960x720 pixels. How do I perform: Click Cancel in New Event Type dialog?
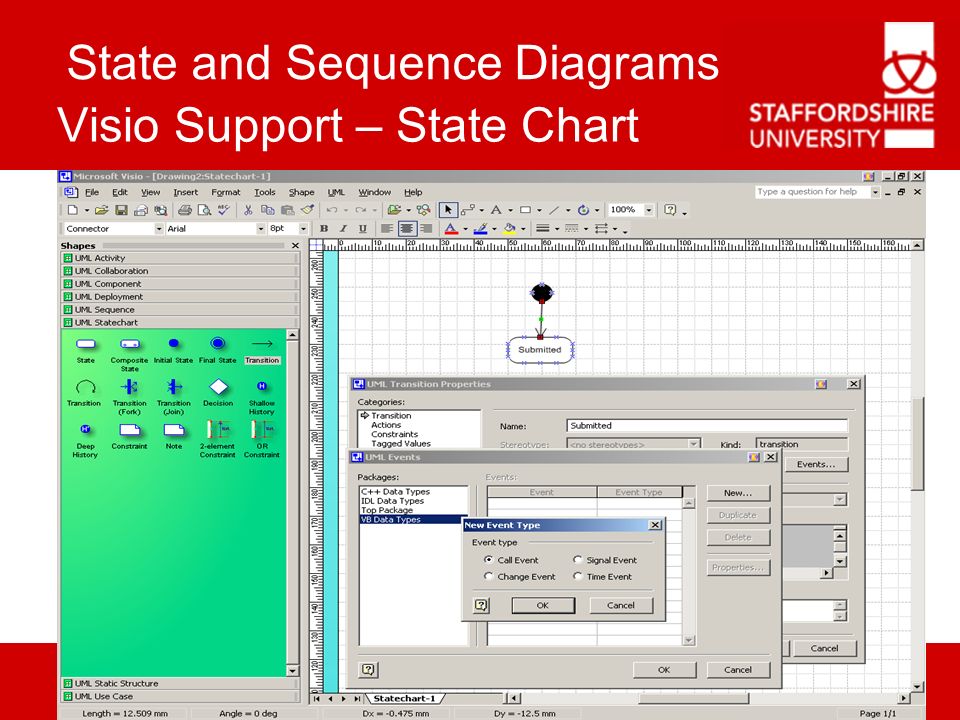click(x=621, y=605)
